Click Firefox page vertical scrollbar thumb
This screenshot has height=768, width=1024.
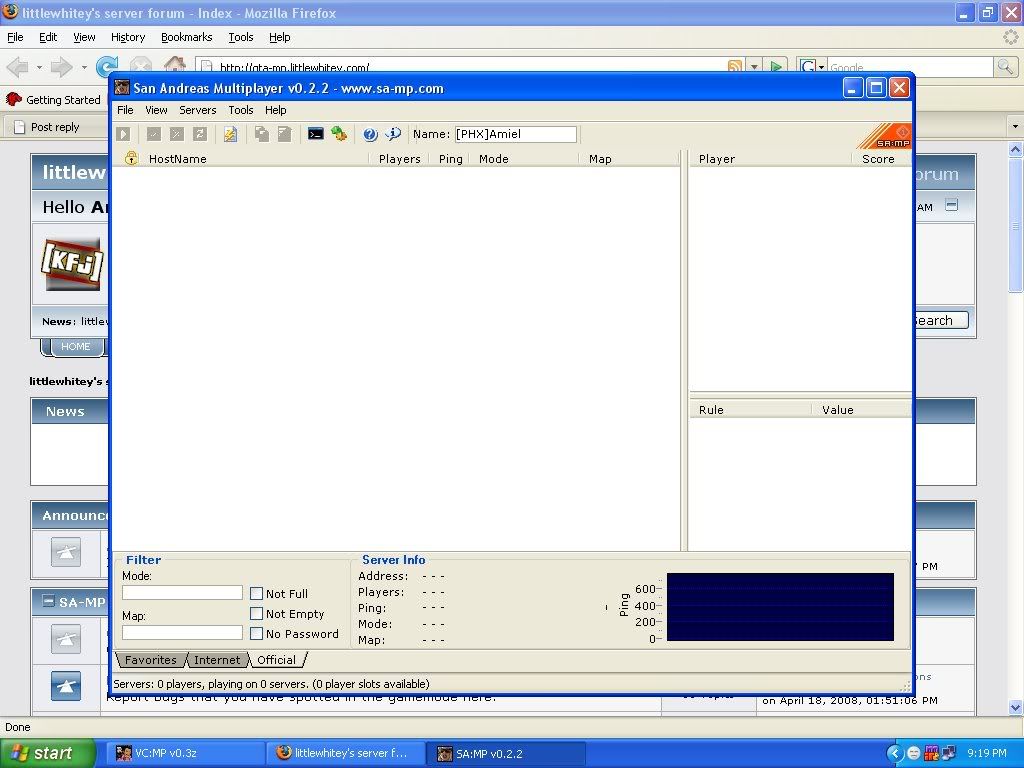point(1016,225)
